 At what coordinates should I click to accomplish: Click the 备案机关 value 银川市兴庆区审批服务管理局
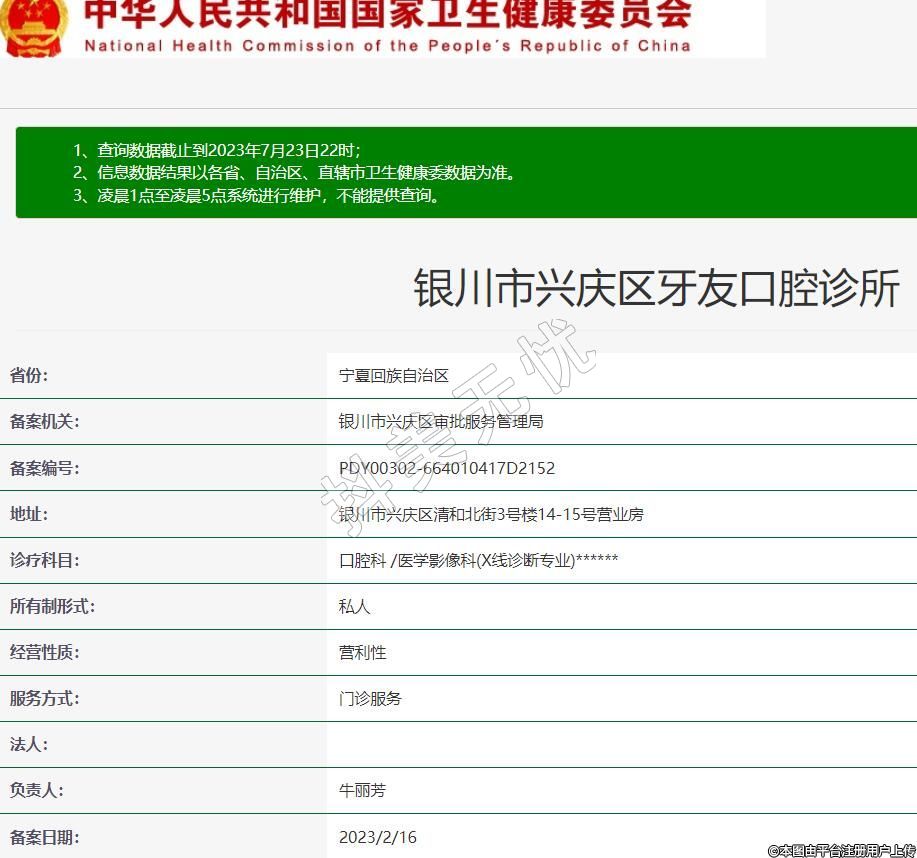(x=441, y=422)
